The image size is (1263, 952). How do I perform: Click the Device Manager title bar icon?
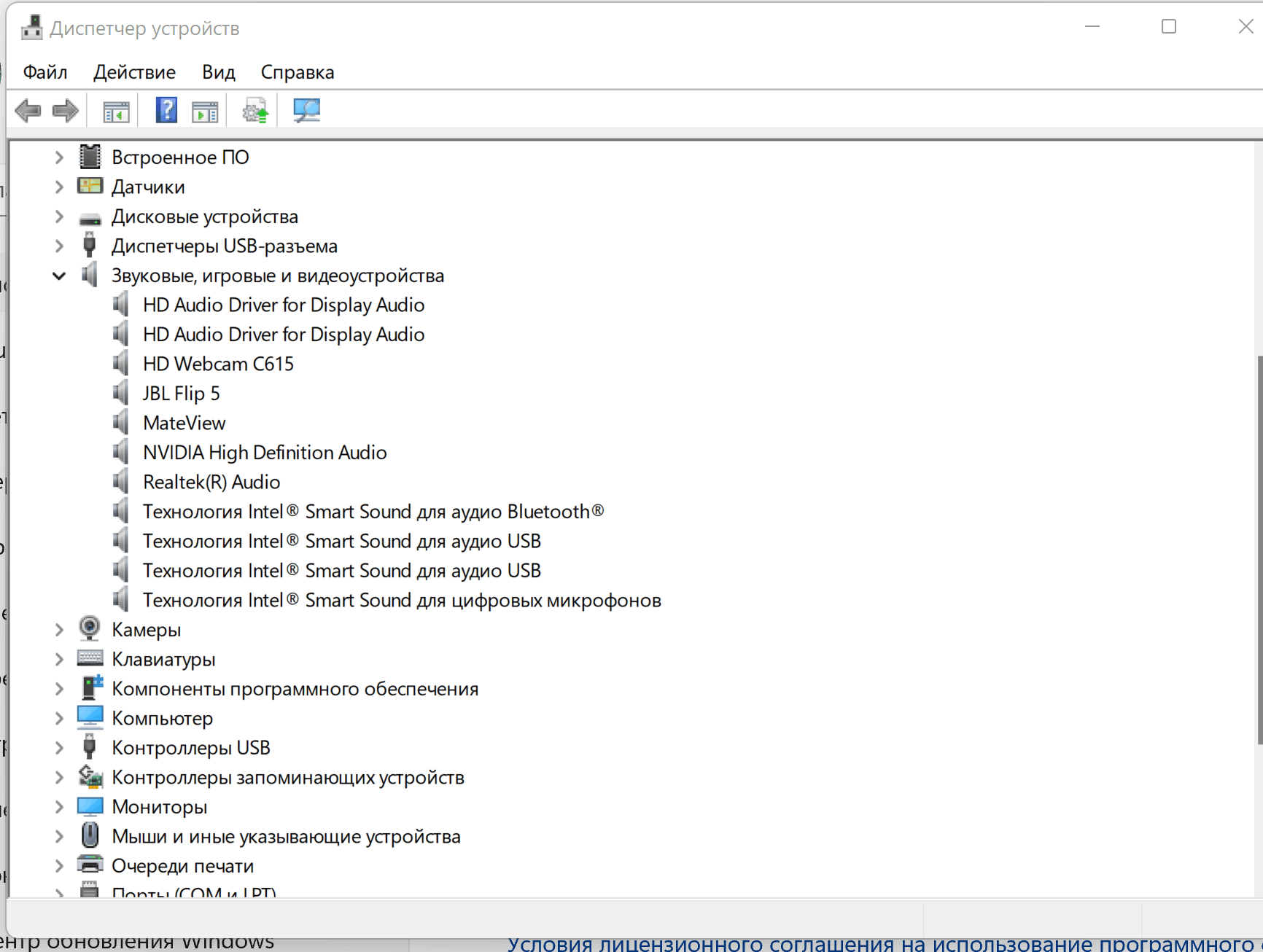31,28
